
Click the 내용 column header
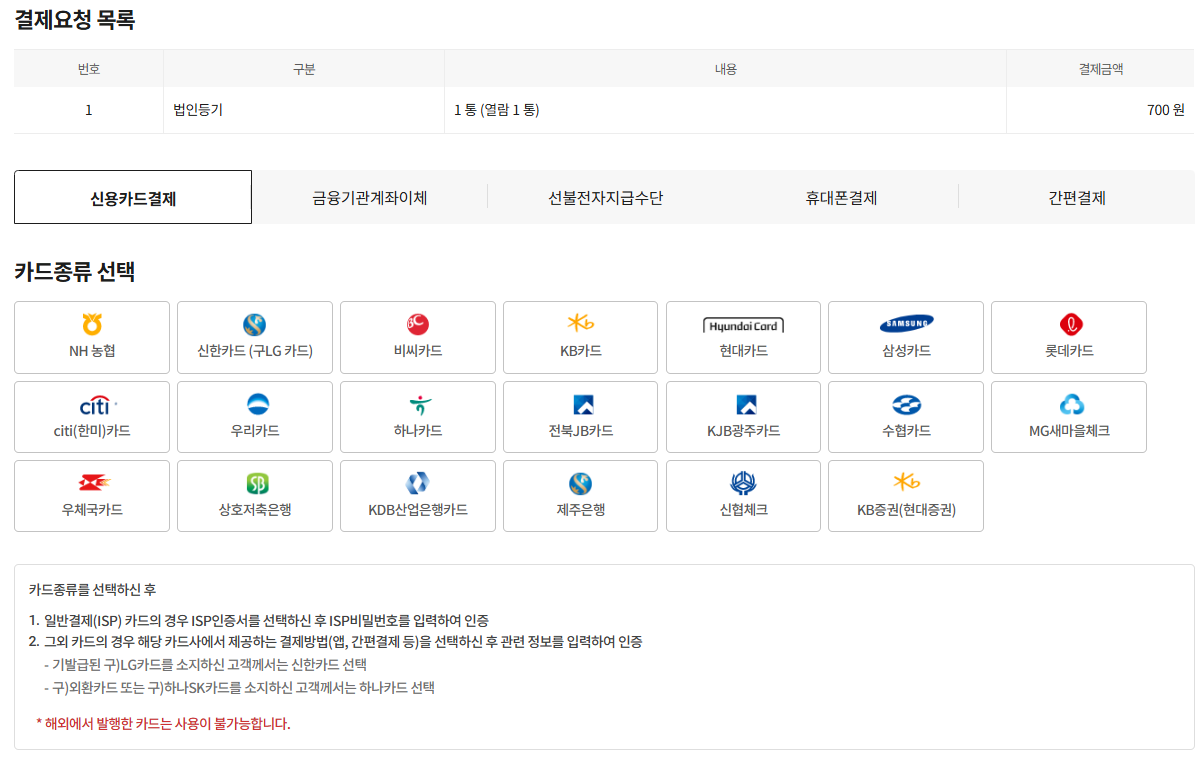(725, 69)
